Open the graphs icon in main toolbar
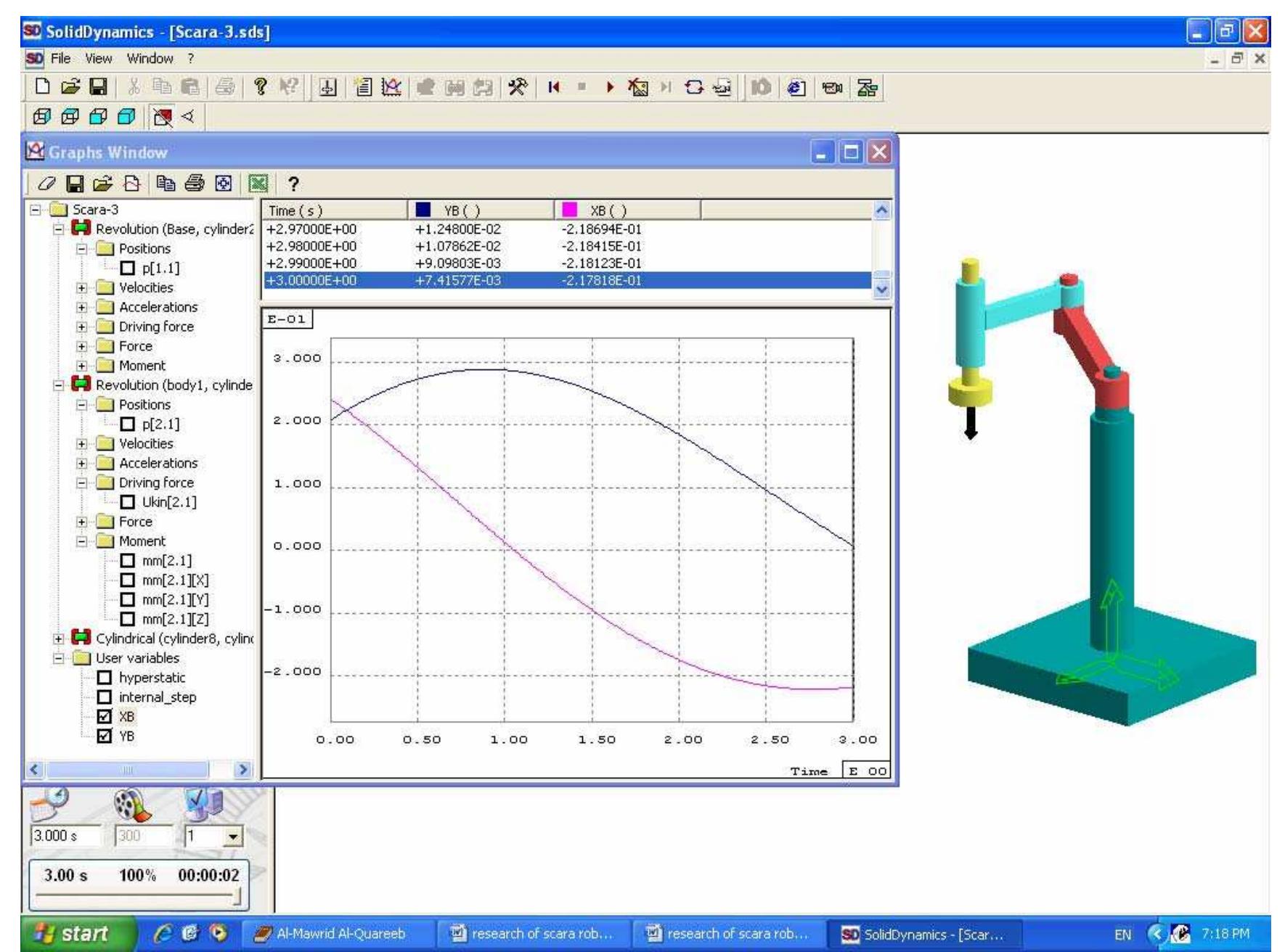 390,88
